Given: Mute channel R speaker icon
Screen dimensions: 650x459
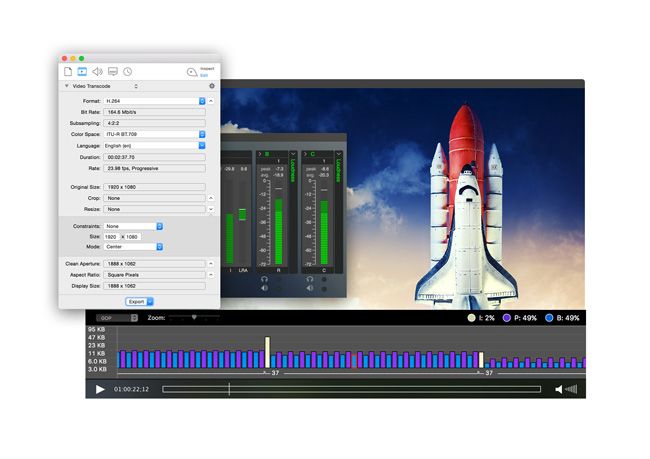Looking at the screenshot, I should (x=264, y=288).
